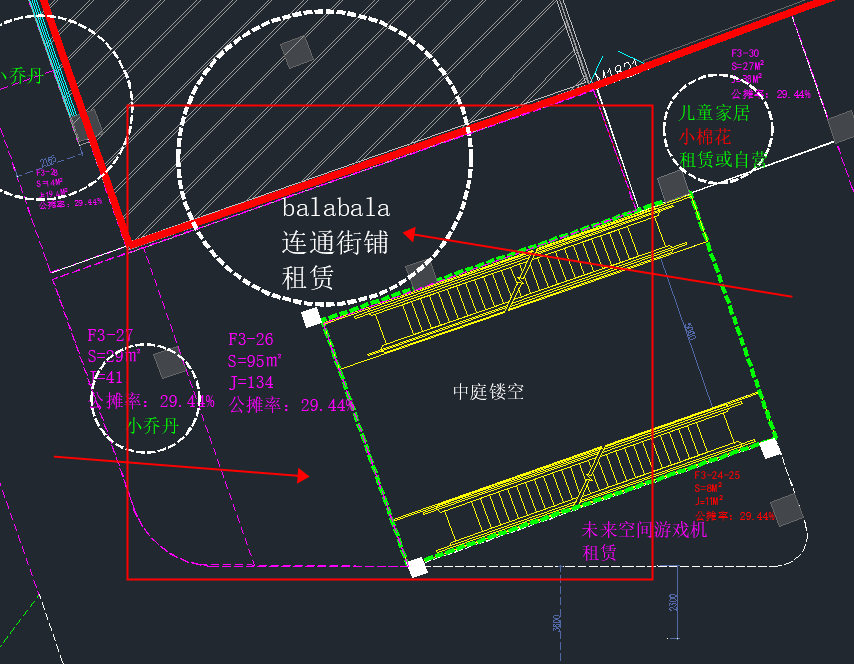Select gray column square inside F3-27 circle
Image resolution: width=854 pixels, height=664 pixels.
[x=170, y=364]
